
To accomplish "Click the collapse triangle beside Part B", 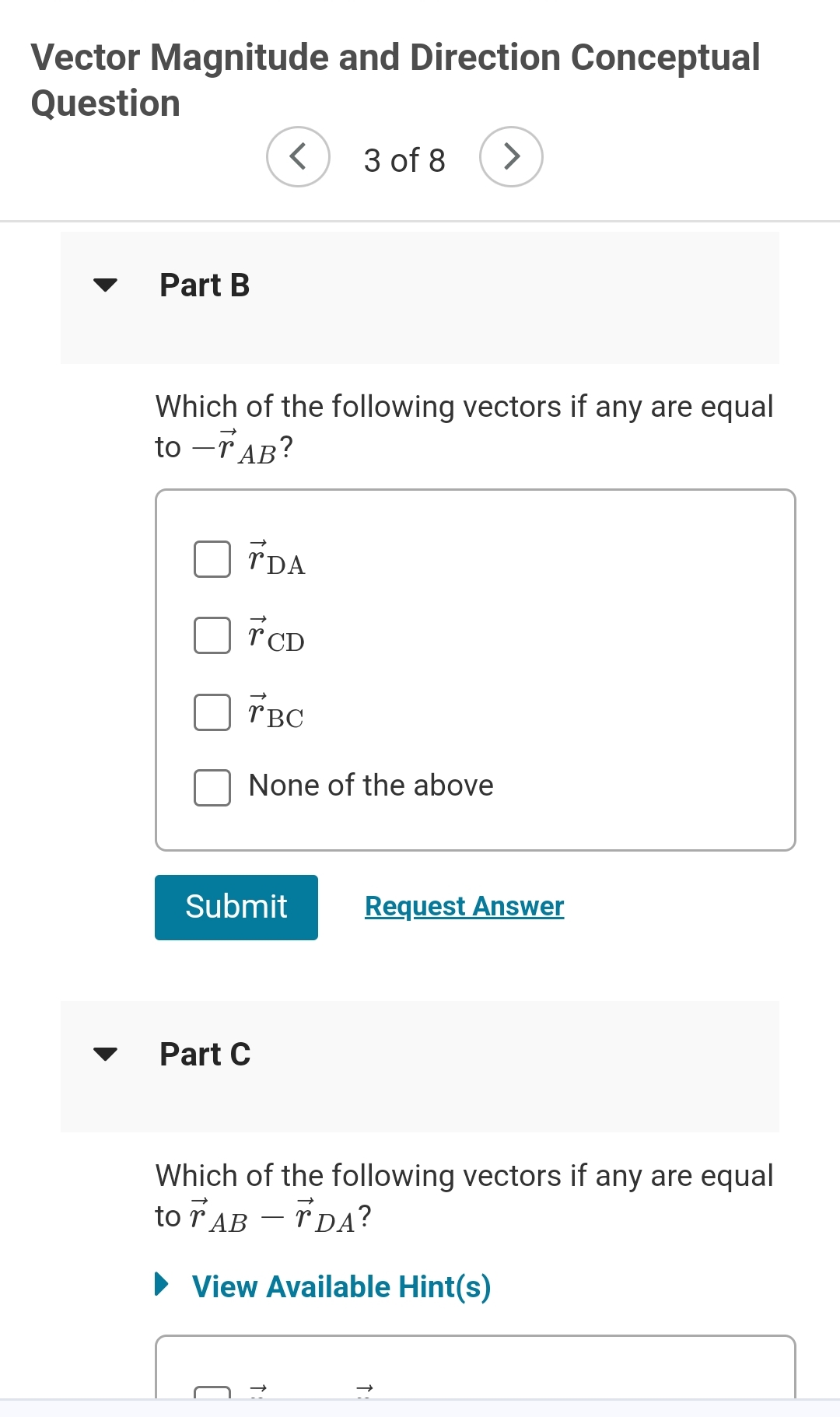I will click(x=107, y=285).
